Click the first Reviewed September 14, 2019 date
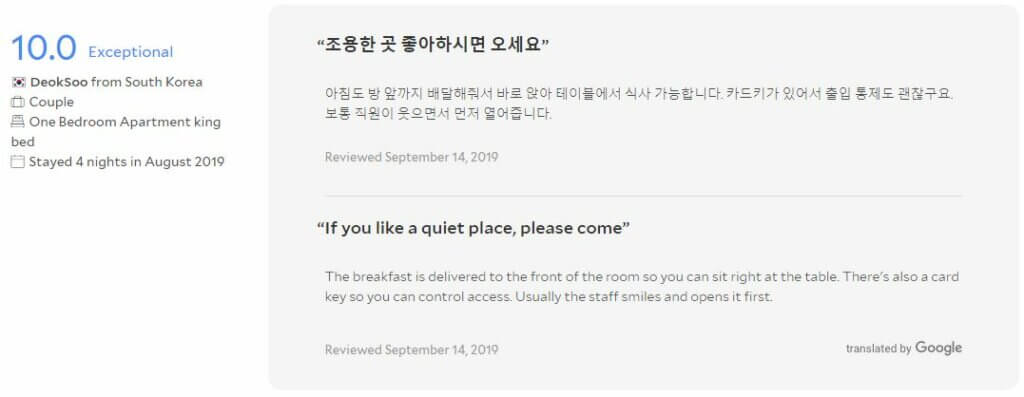The width and height of the screenshot is (1024, 397). [411, 157]
